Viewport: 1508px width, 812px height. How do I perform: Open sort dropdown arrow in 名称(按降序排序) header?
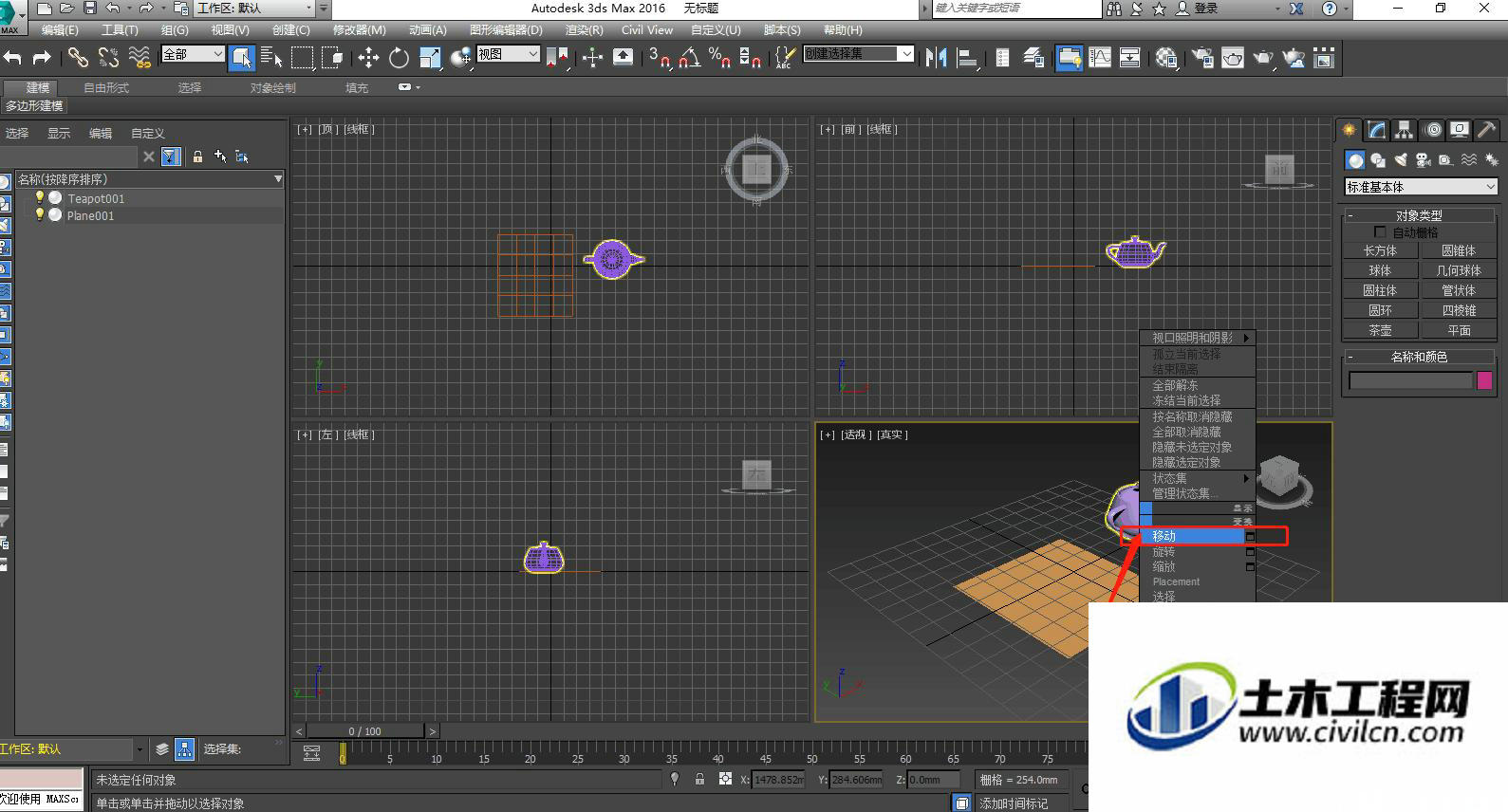coord(278,178)
